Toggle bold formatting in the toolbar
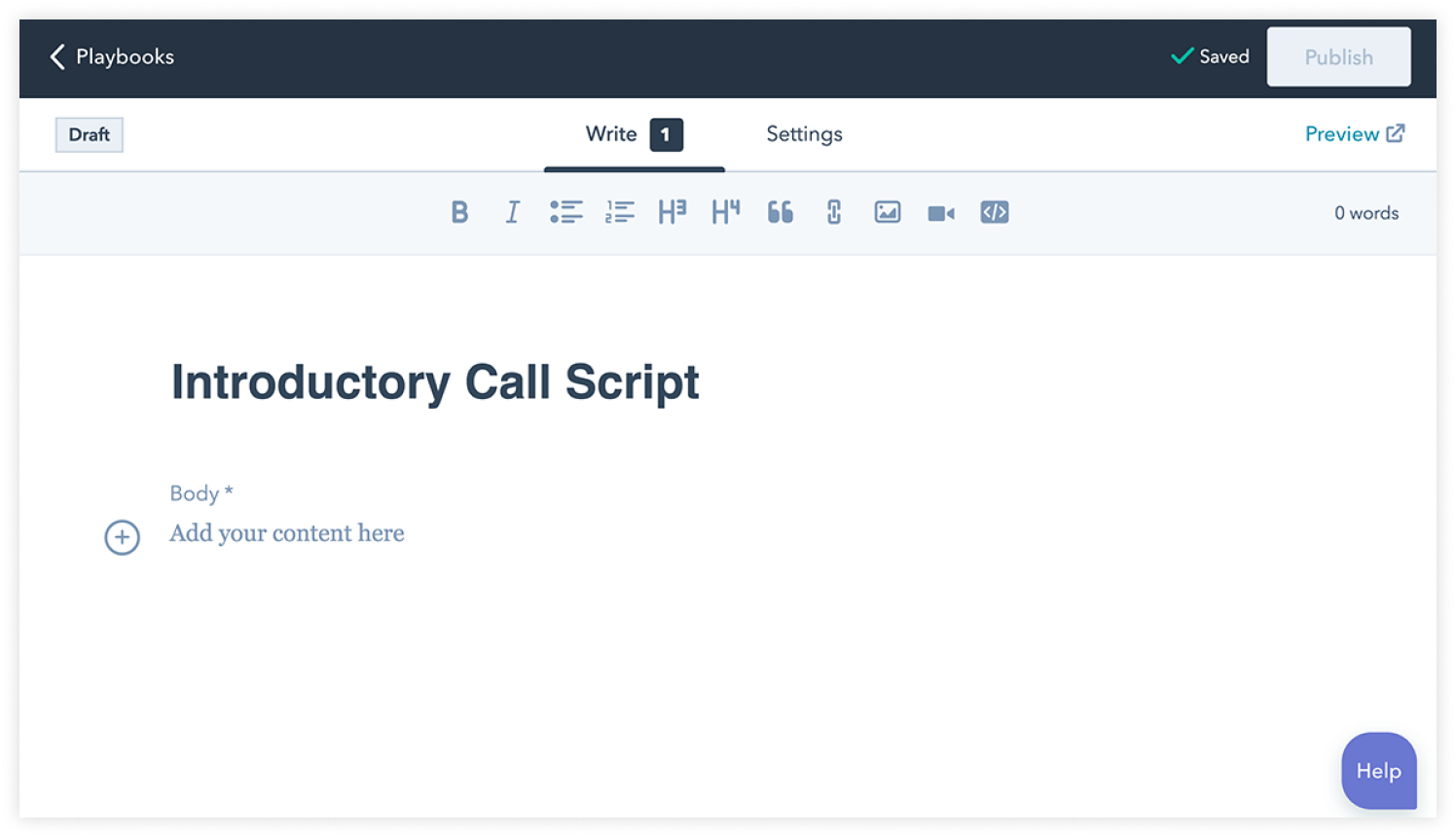The width and height of the screenshot is (1456, 837). coord(459,212)
